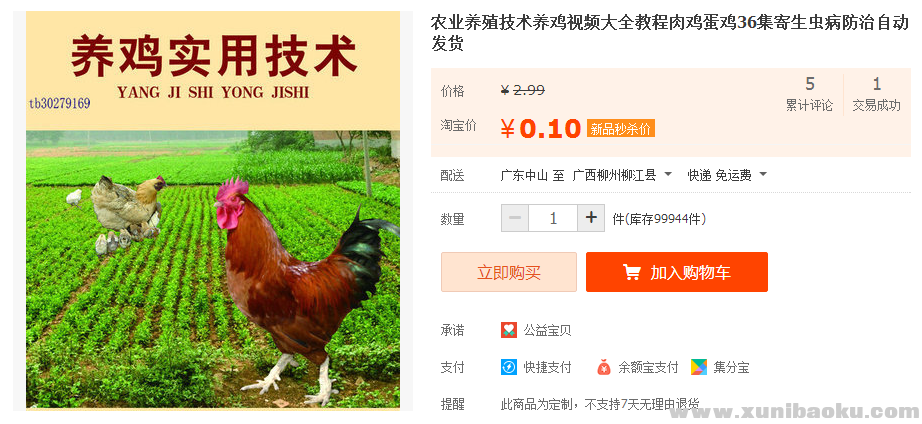Click the quantity input field
The height and width of the screenshot is (424, 922).
(553, 218)
